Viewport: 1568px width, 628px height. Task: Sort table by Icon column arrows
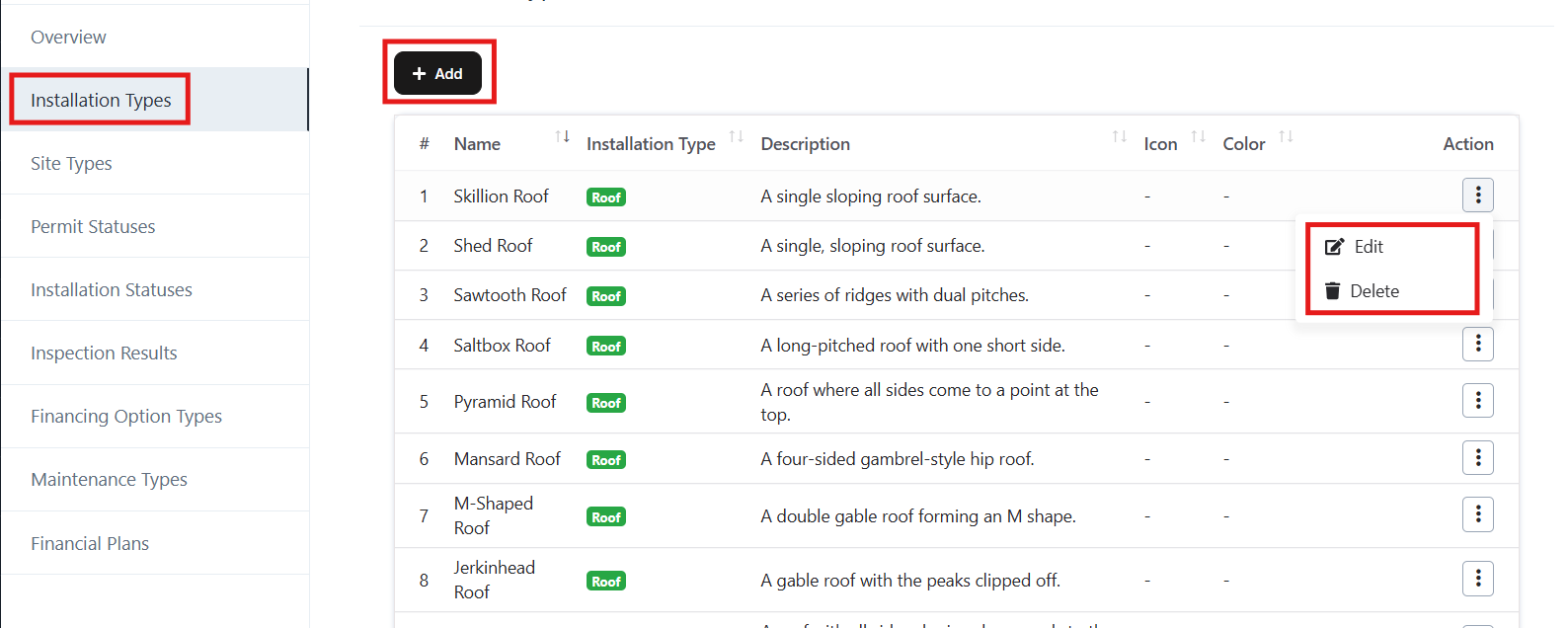pos(1198,137)
